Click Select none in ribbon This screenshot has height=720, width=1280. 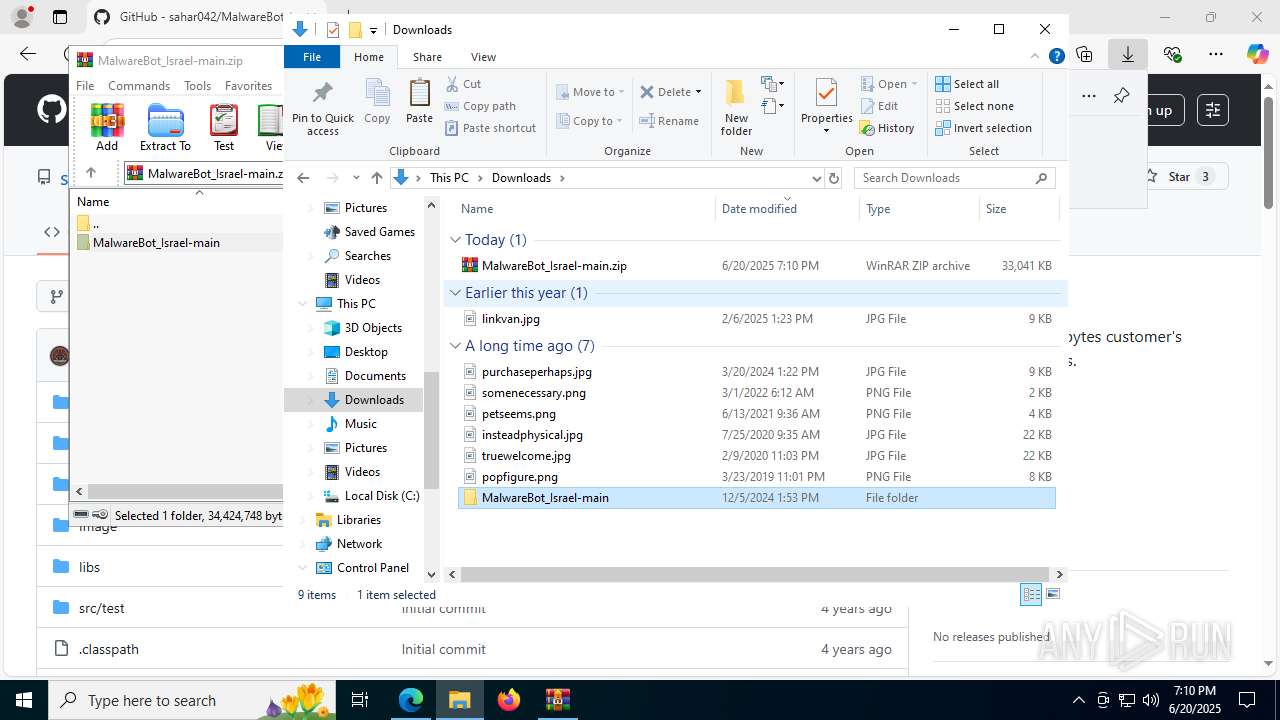[x=974, y=106]
